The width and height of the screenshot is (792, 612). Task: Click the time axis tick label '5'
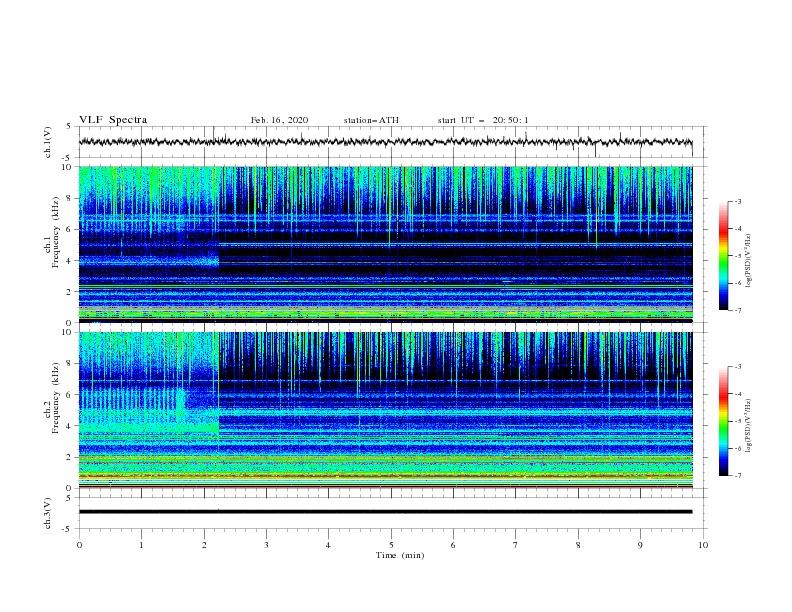click(x=391, y=545)
